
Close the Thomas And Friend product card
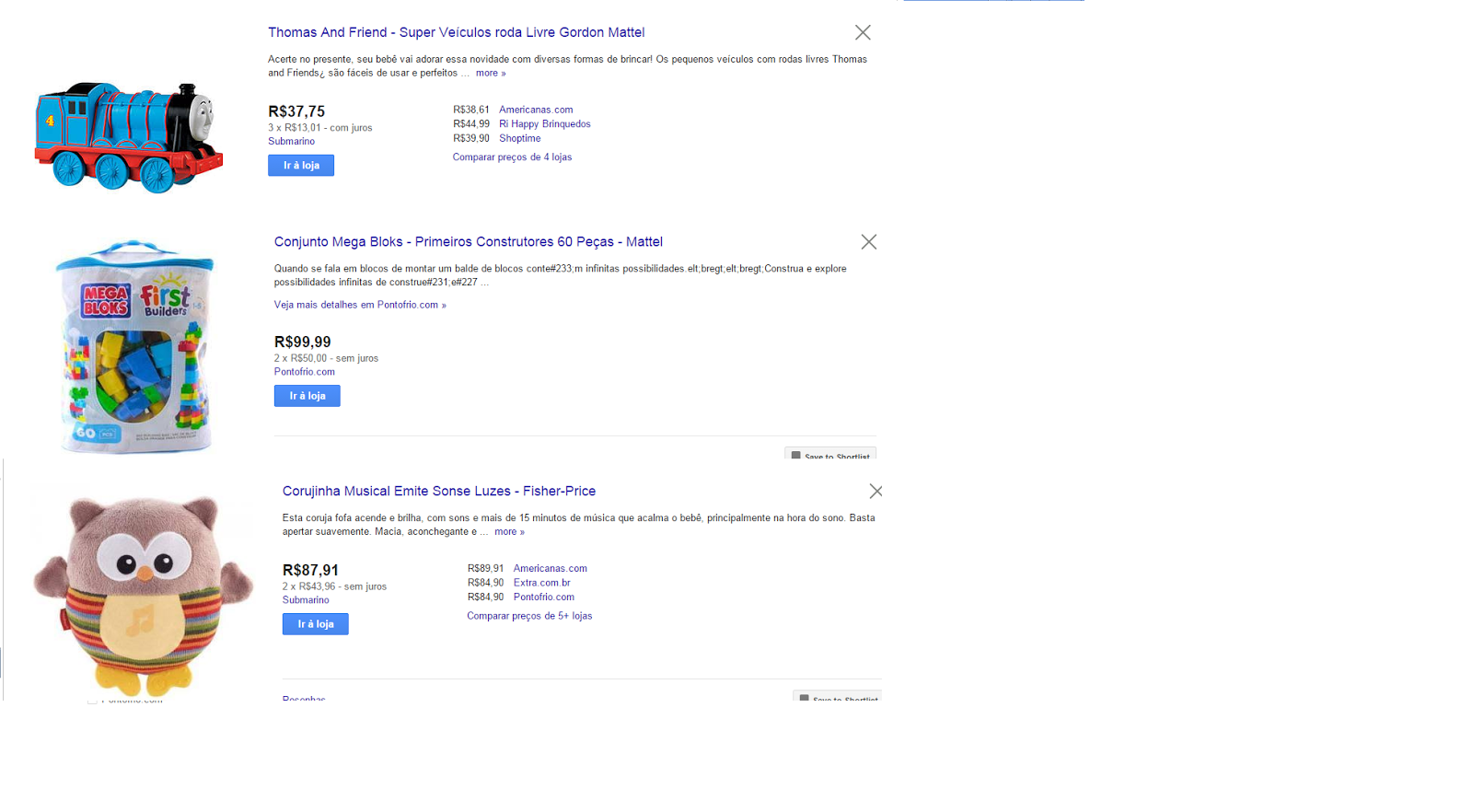pyautogui.click(x=863, y=32)
